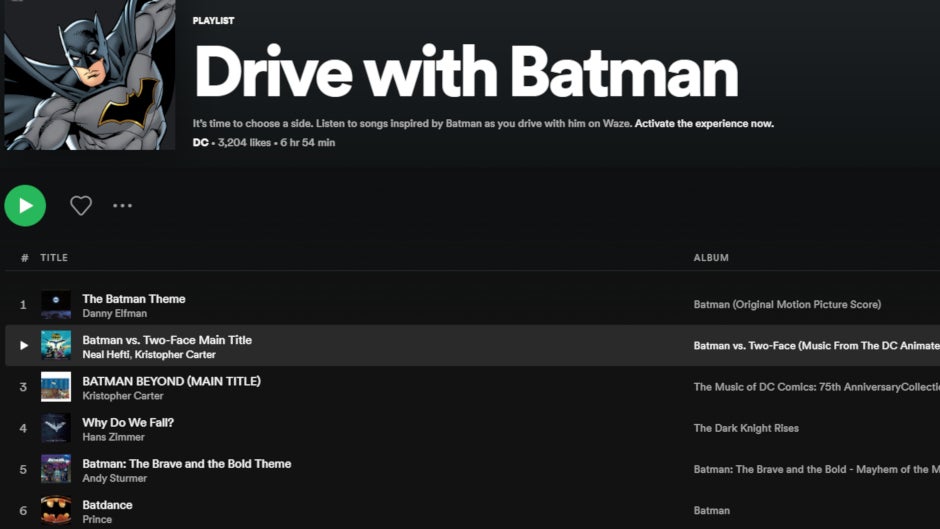Click BATMAN BEYOND track thumbnail
This screenshot has height=529, width=940.
[56, 387]
